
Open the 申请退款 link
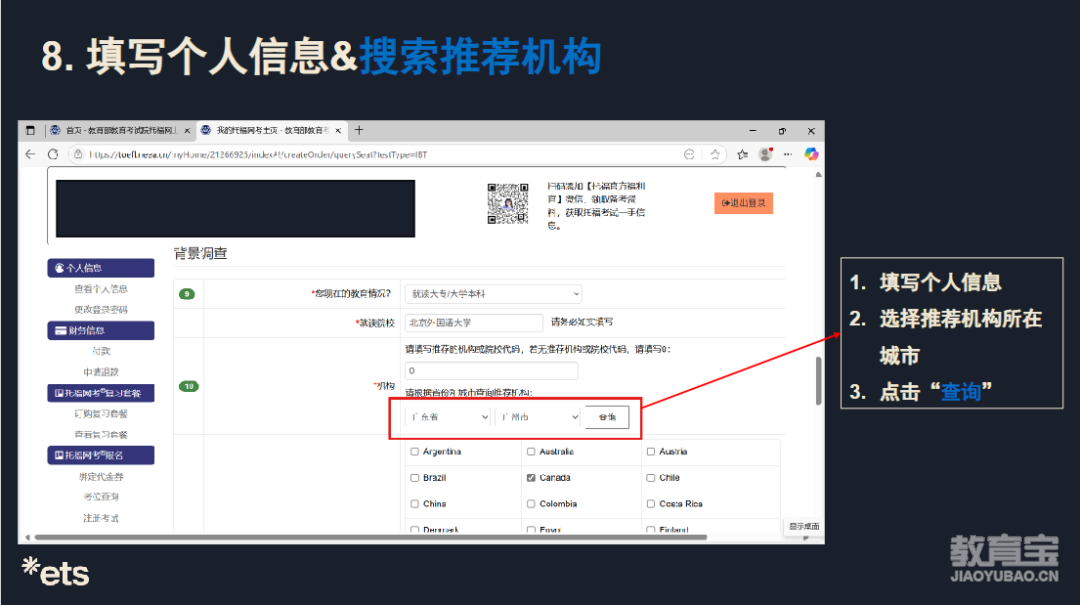101,372
